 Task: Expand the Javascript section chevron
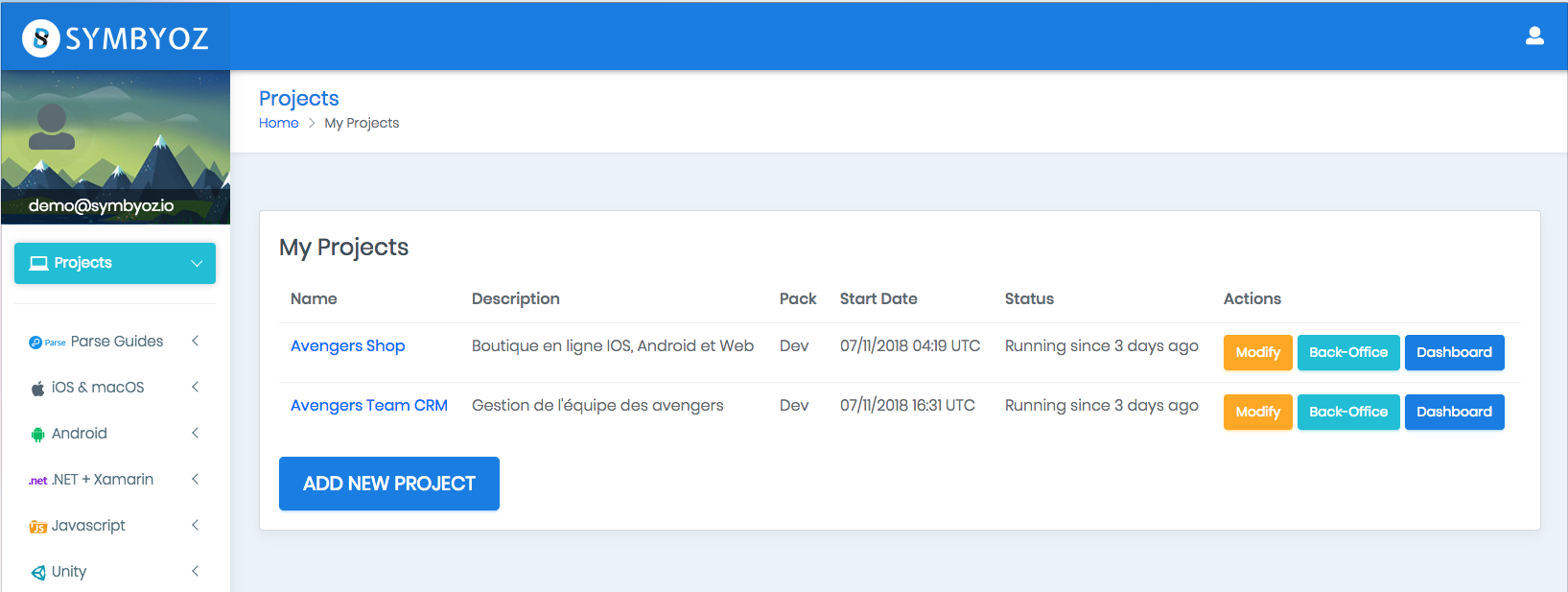tap(195, 525)
